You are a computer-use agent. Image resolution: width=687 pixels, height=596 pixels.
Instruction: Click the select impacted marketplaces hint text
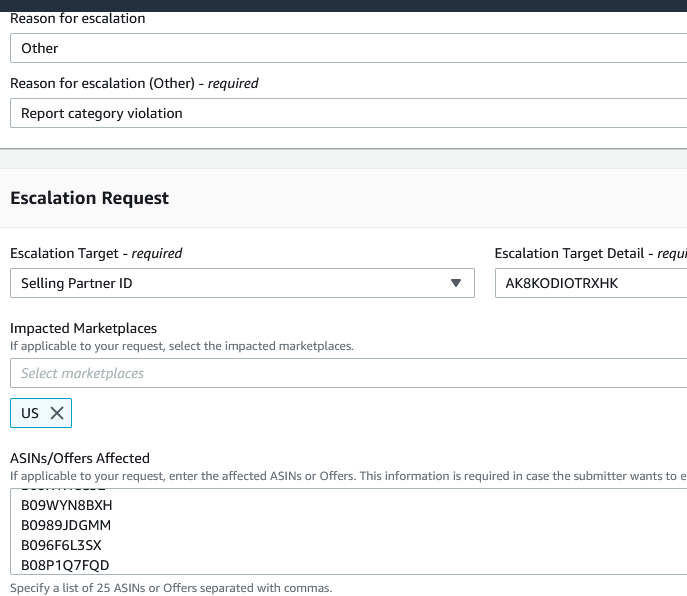pyautogui.click(x=182, y=346)
